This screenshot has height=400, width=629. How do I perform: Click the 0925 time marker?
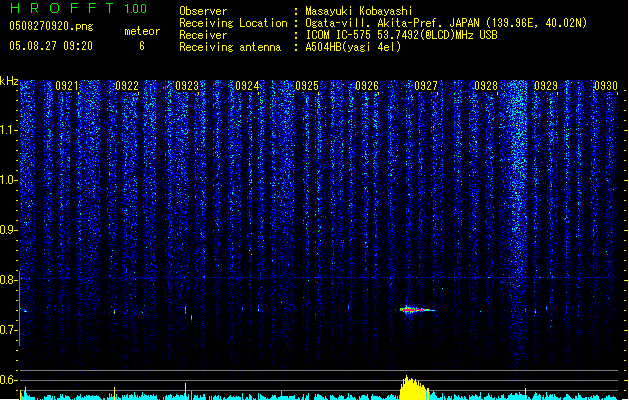click(307, 86)
